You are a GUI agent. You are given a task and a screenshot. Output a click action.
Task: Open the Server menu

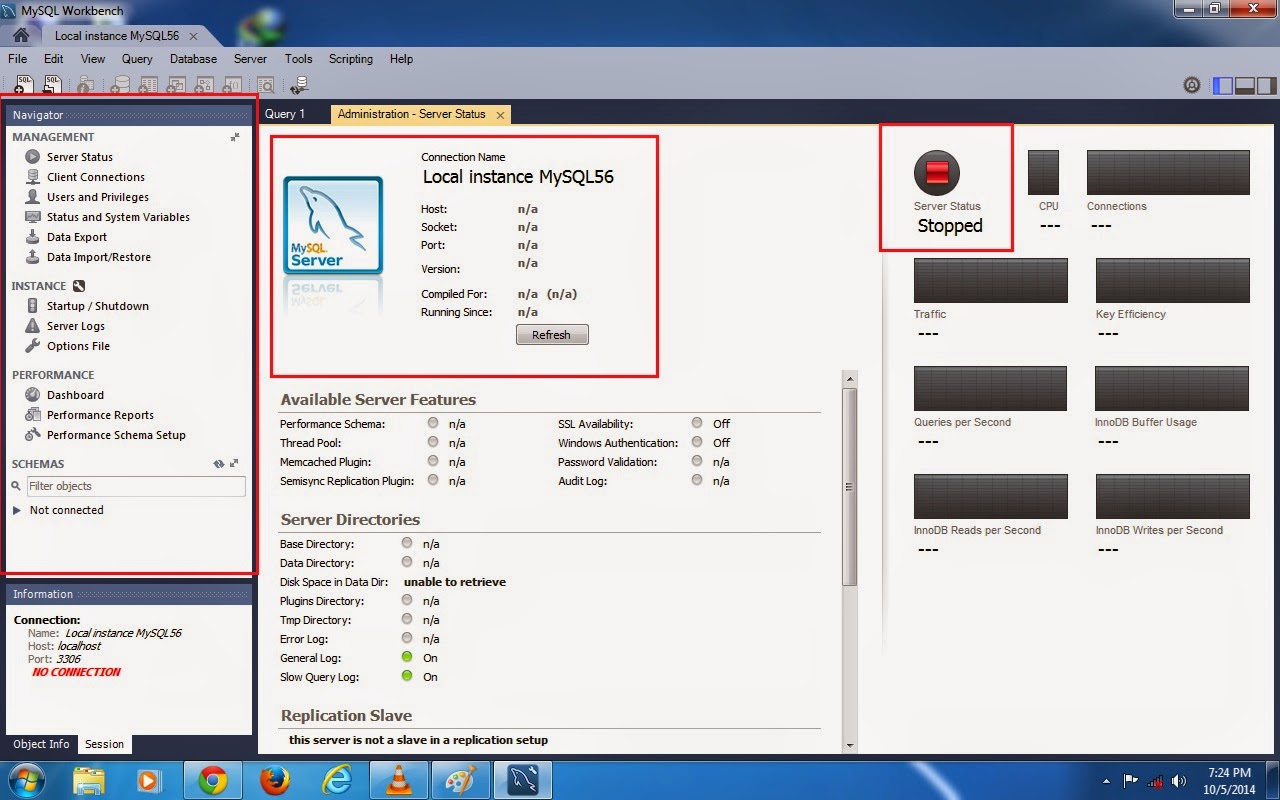point(250,59)
